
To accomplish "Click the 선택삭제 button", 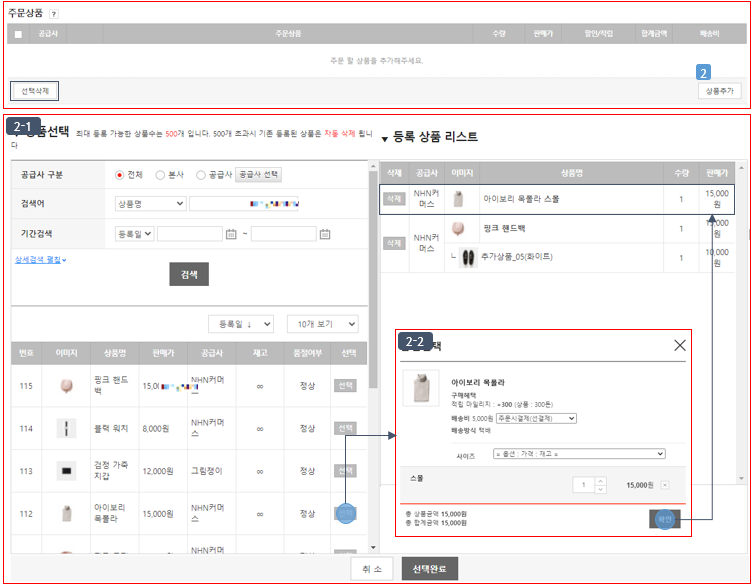I will [x=35, y=91].
